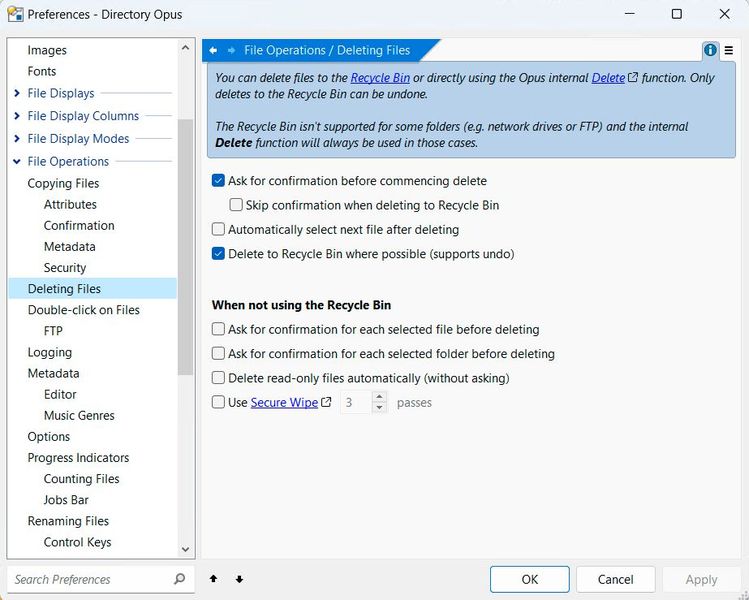Viewport: 749px width, 600px height.
Task: Select Copying Files in the sidebar
Action: [x=63, y=183]
